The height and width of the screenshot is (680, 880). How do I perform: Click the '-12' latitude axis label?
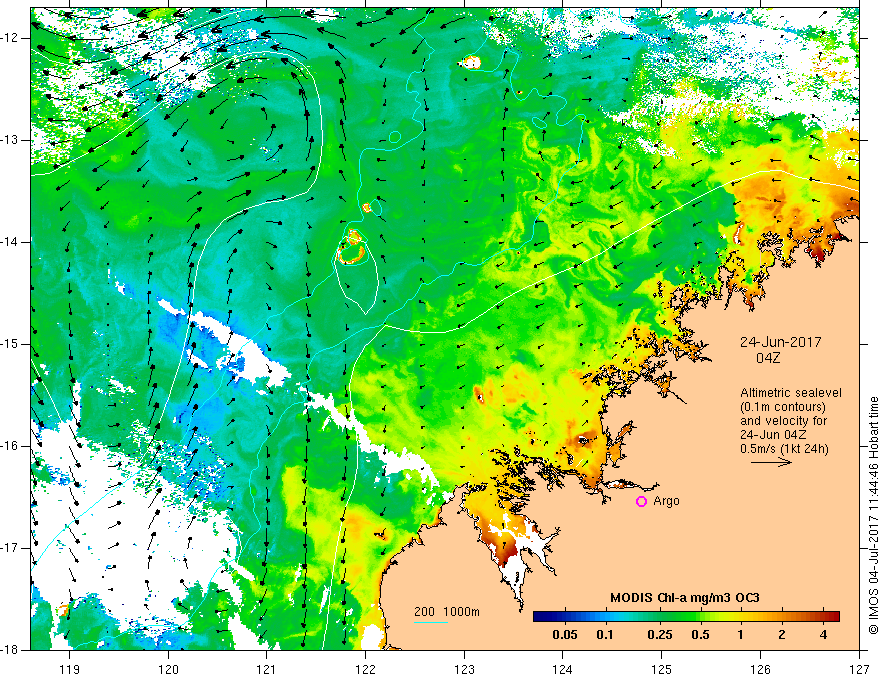(11, 38)
